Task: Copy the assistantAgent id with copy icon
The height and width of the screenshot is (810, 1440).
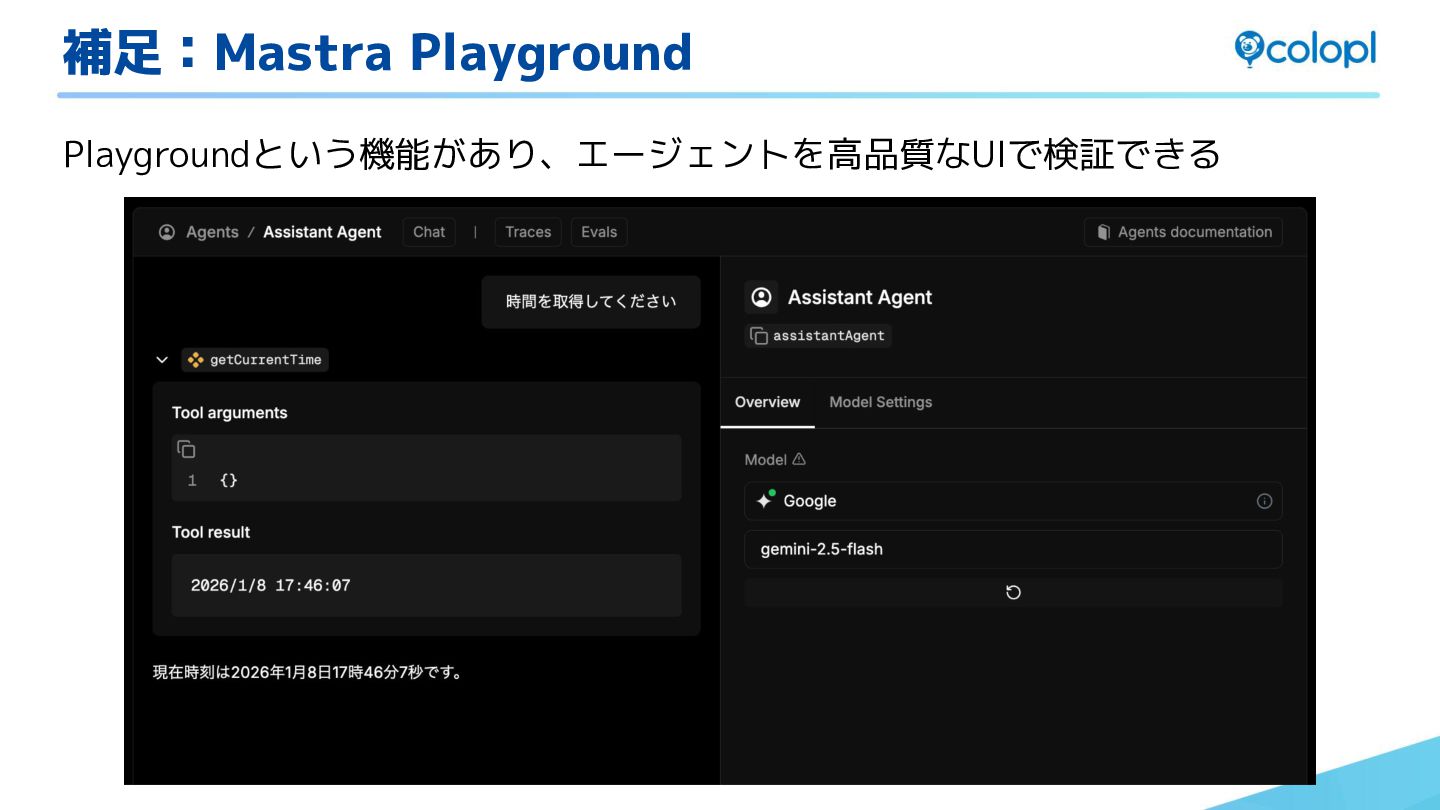Action: point(759,336)
